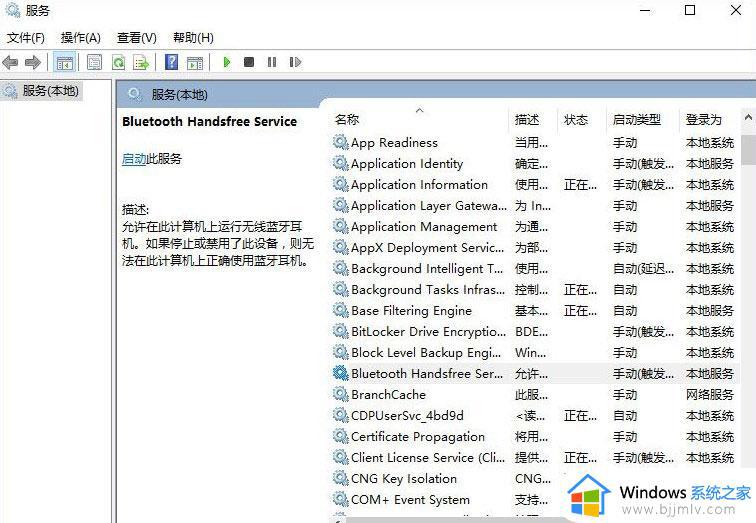Click the Export List toolbar icon

[141, 62]
